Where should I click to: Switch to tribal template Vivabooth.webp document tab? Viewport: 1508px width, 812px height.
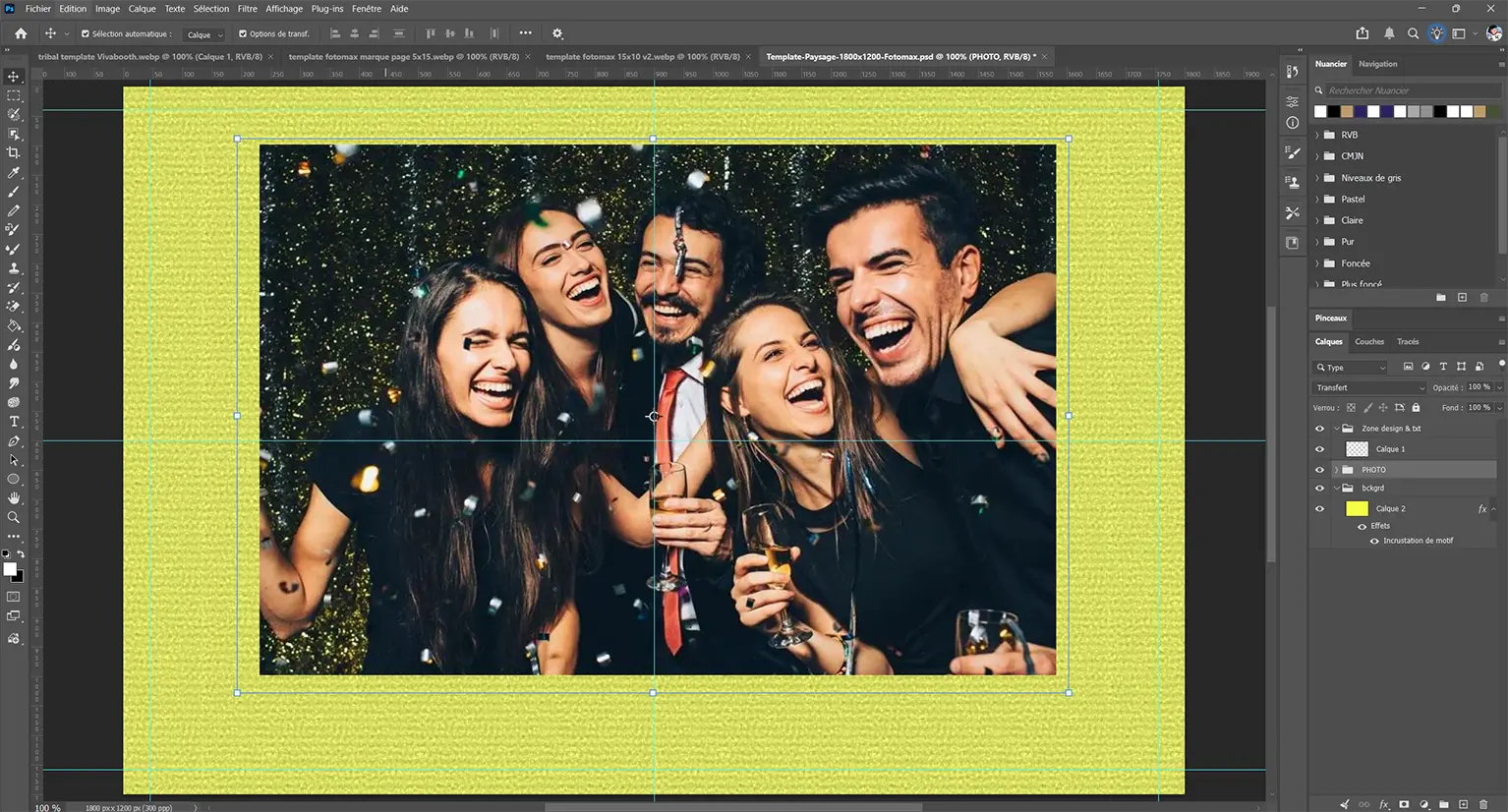(x=149, y=57)
